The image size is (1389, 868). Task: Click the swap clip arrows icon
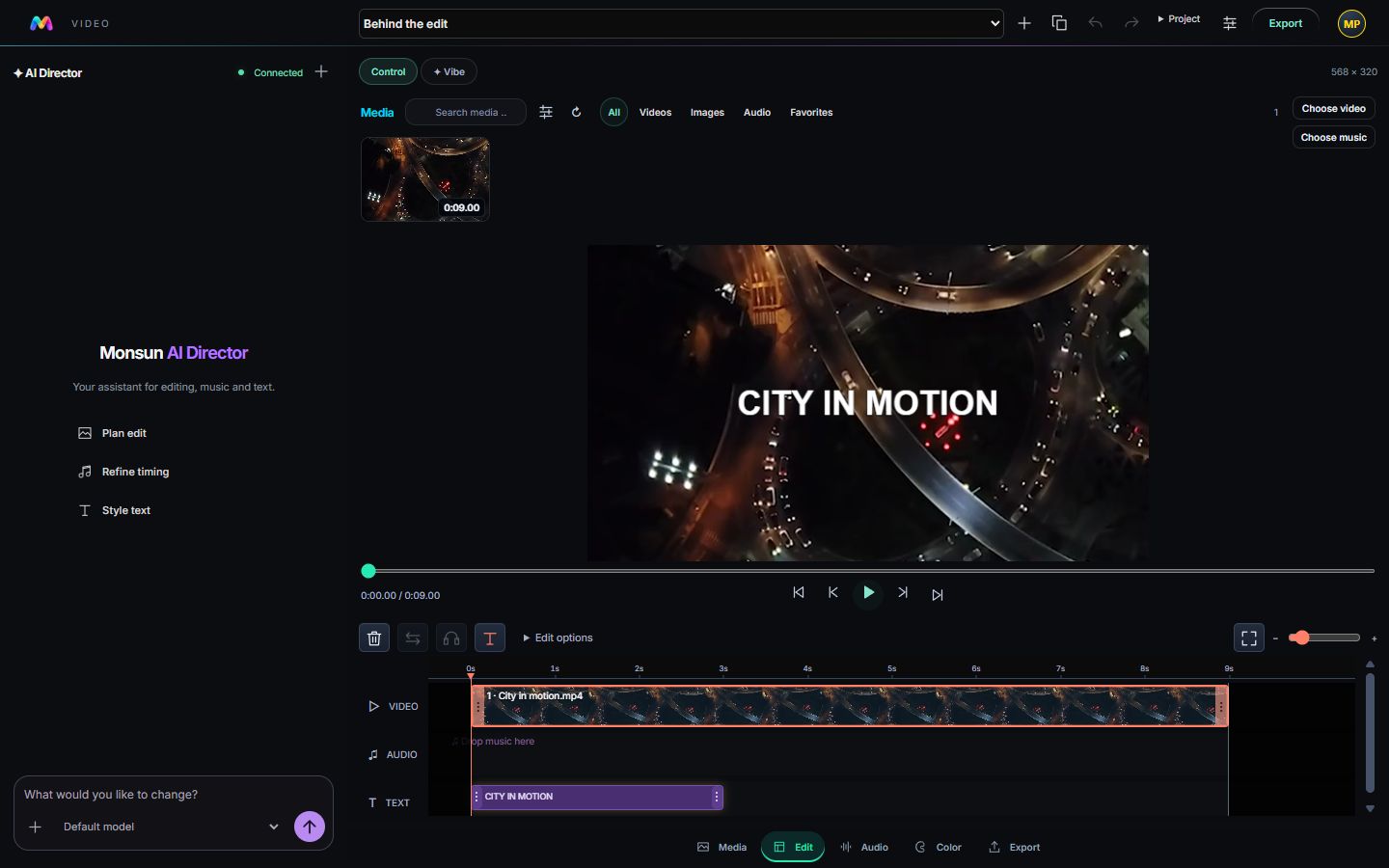413,637
